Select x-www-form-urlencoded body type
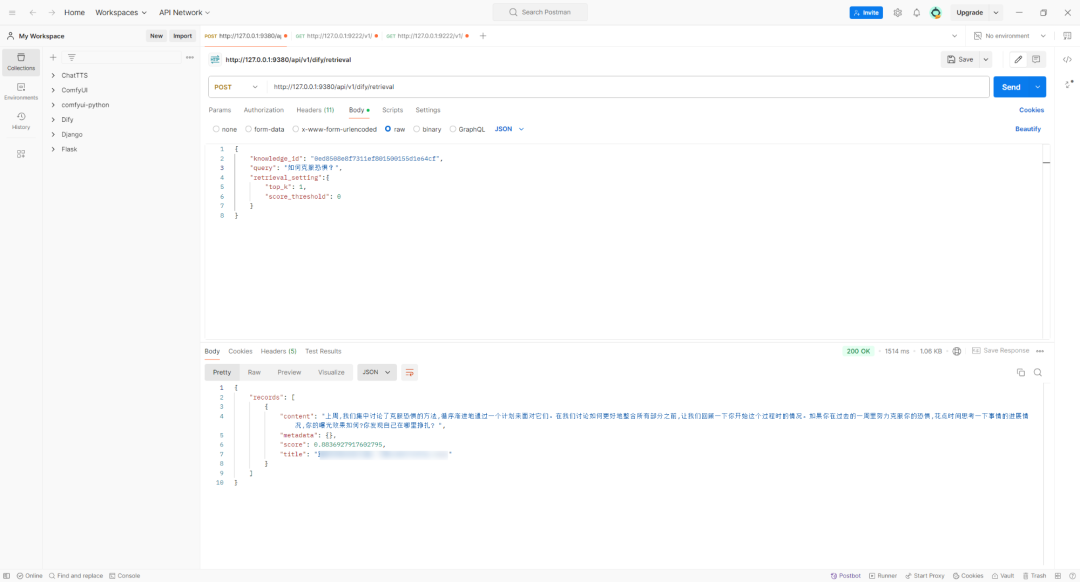The image size is (1080, 582). tap(296, 129)
